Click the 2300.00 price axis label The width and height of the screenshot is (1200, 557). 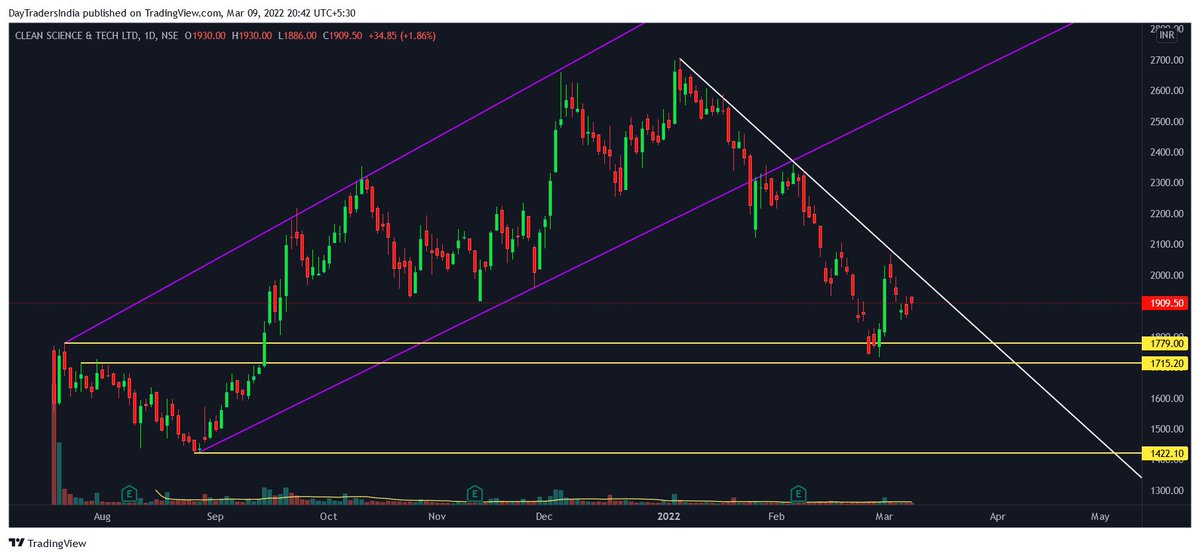1166,183
